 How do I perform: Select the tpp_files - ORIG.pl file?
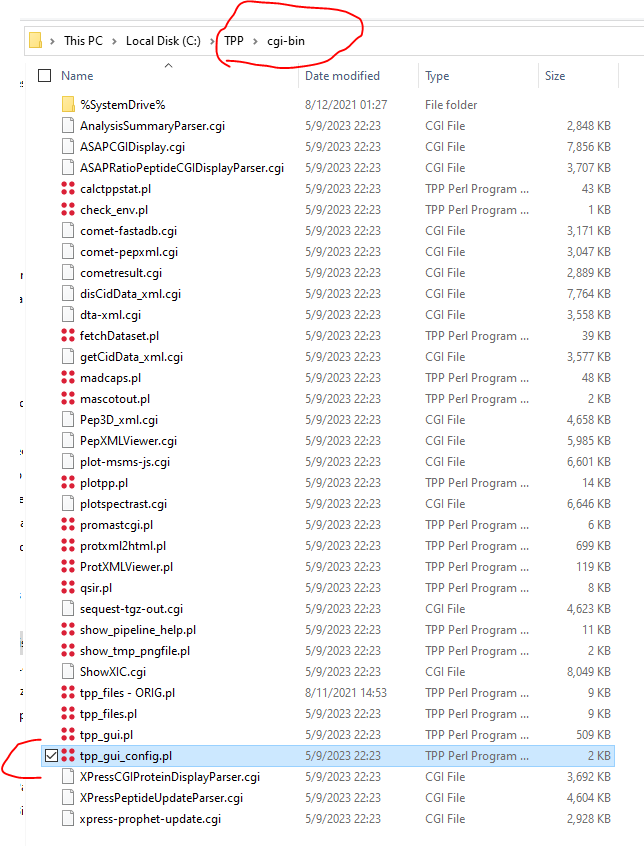click(128, 693)
